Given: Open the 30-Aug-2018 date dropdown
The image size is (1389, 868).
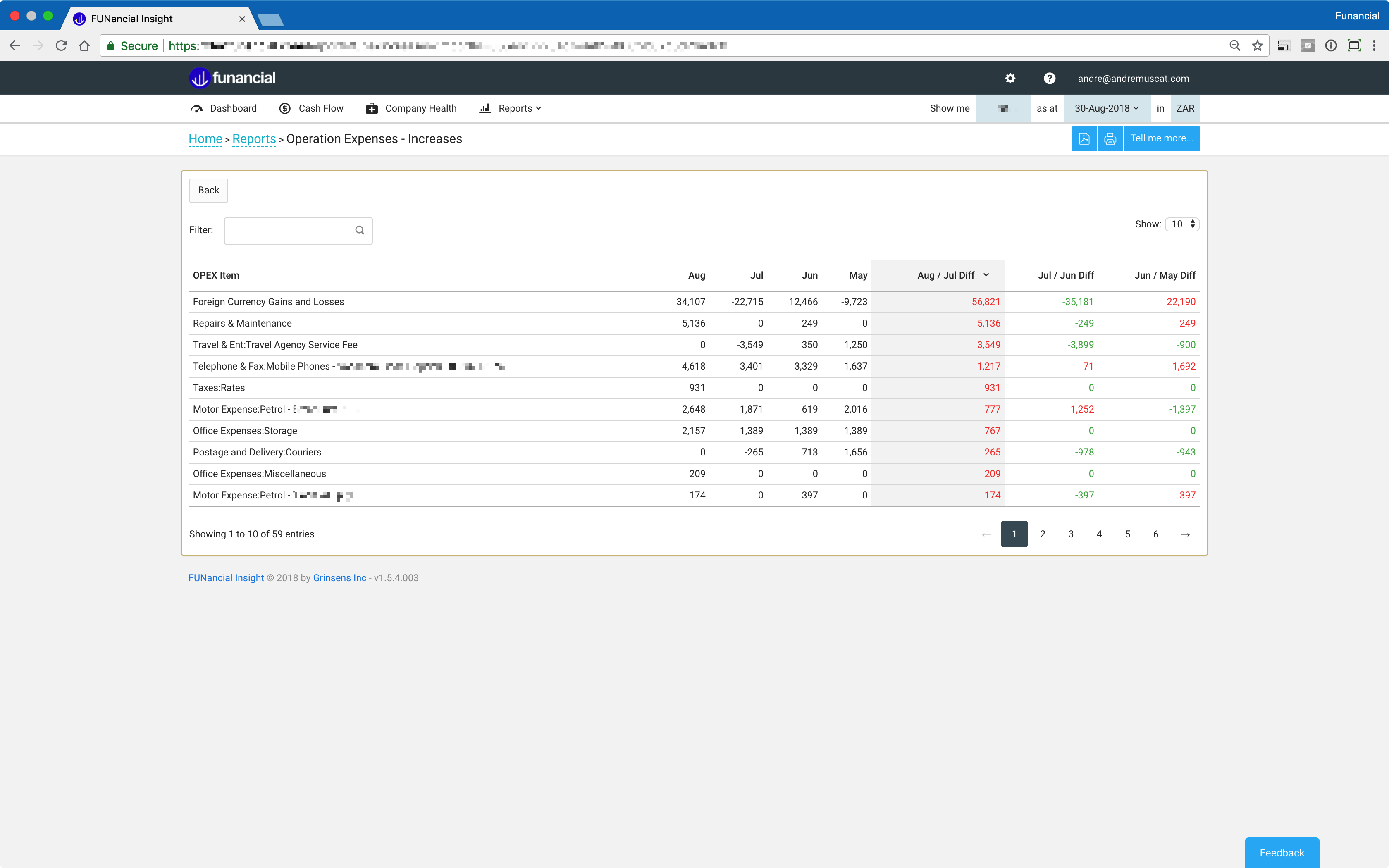Looking at the screenshot, I should pos(1106,108).
